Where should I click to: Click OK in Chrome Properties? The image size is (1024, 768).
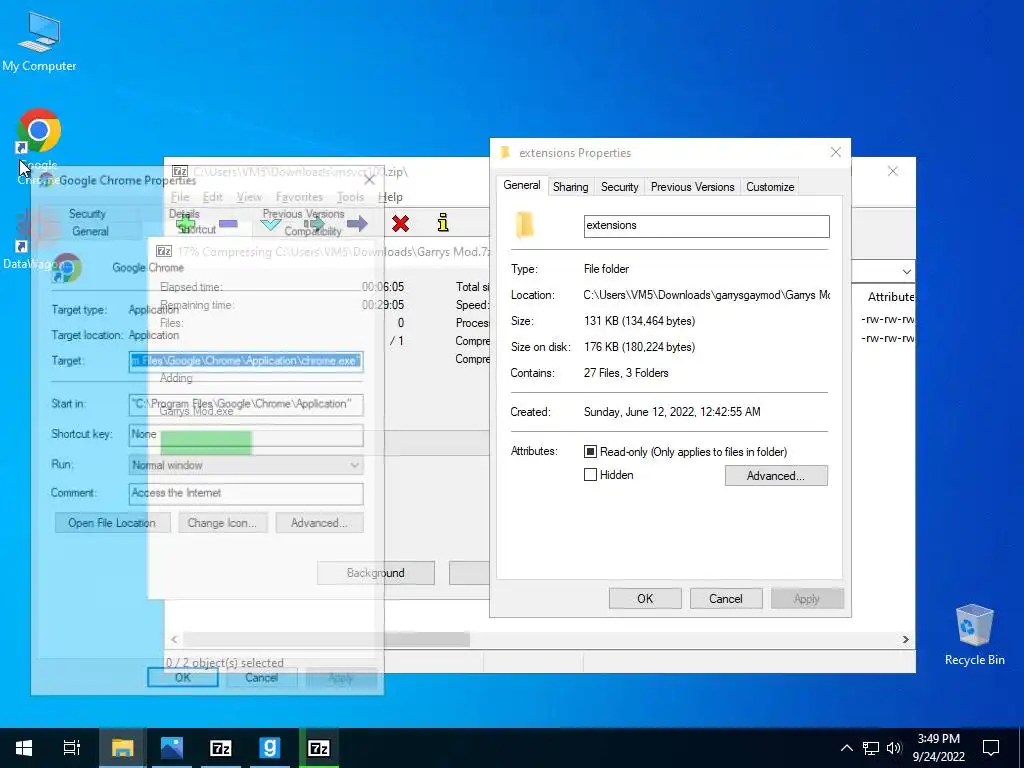click(x=183, y=677)
